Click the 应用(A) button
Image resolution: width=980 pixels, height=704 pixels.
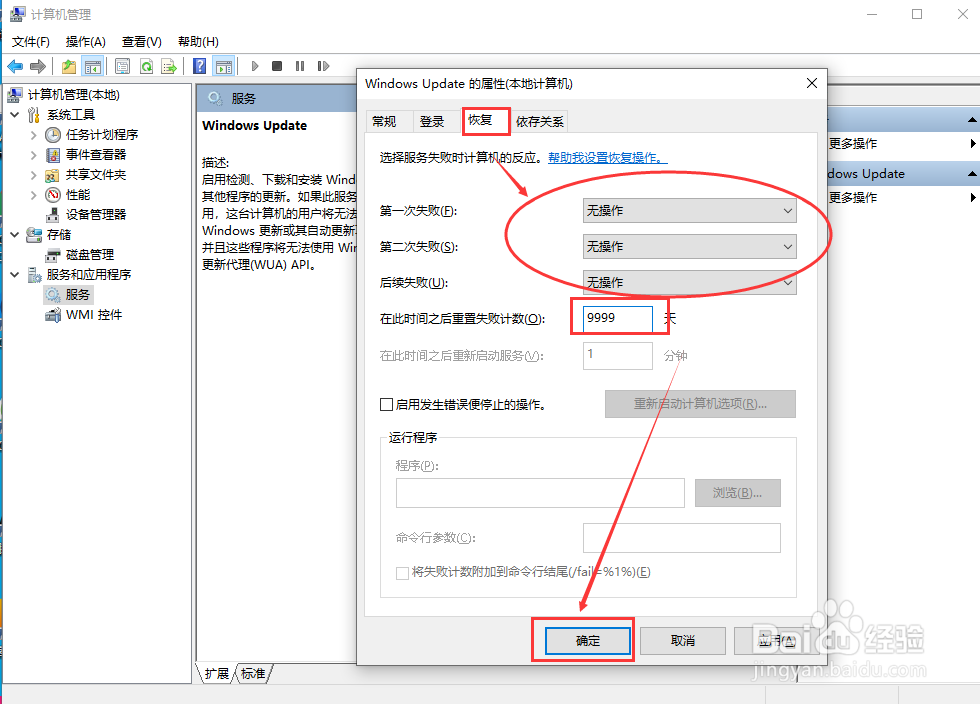(x=777, y=641)
